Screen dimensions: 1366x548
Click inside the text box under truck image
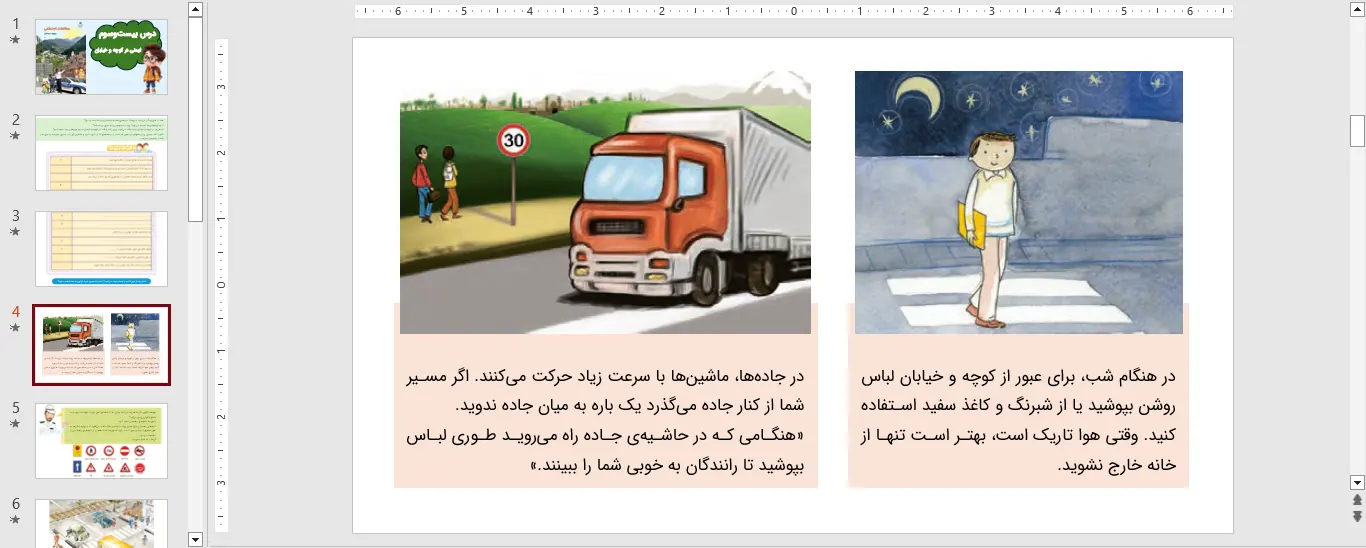(605, 420)
